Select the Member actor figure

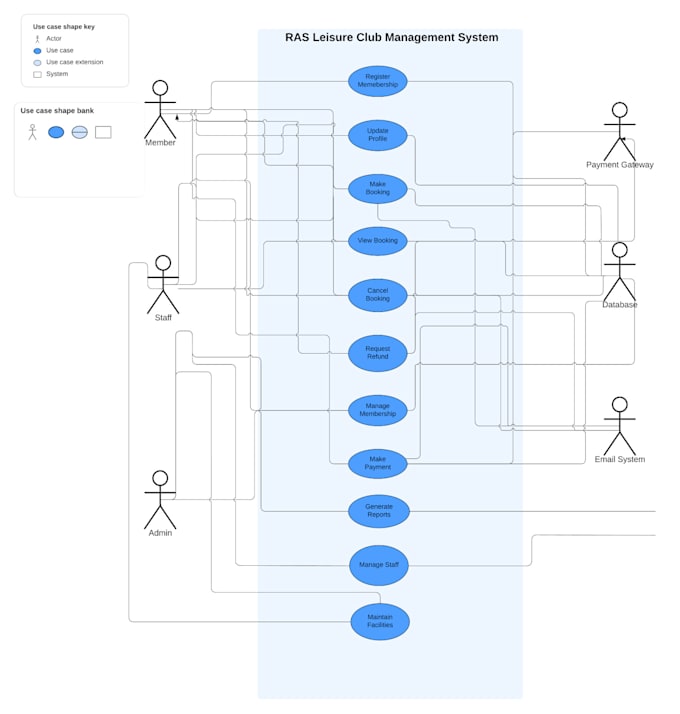[160, 110]
